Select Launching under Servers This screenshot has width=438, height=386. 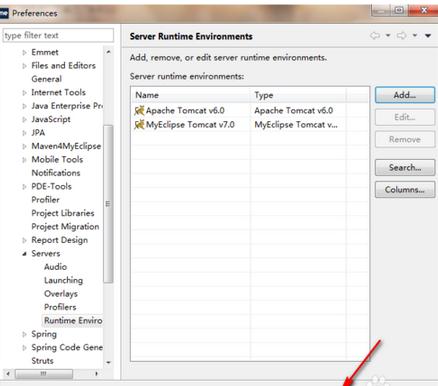tap(63, 280)
